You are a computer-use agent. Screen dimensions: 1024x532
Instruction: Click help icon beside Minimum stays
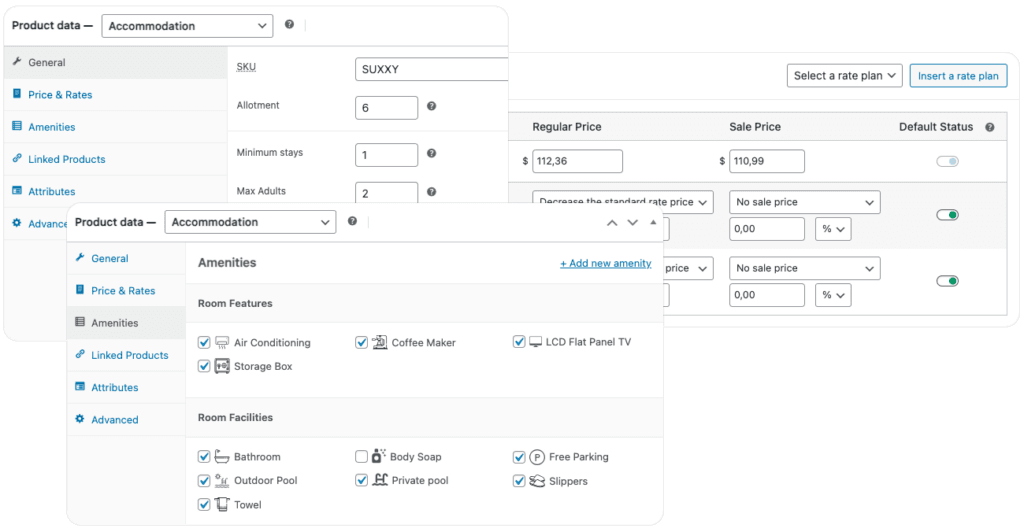point(431,153)
